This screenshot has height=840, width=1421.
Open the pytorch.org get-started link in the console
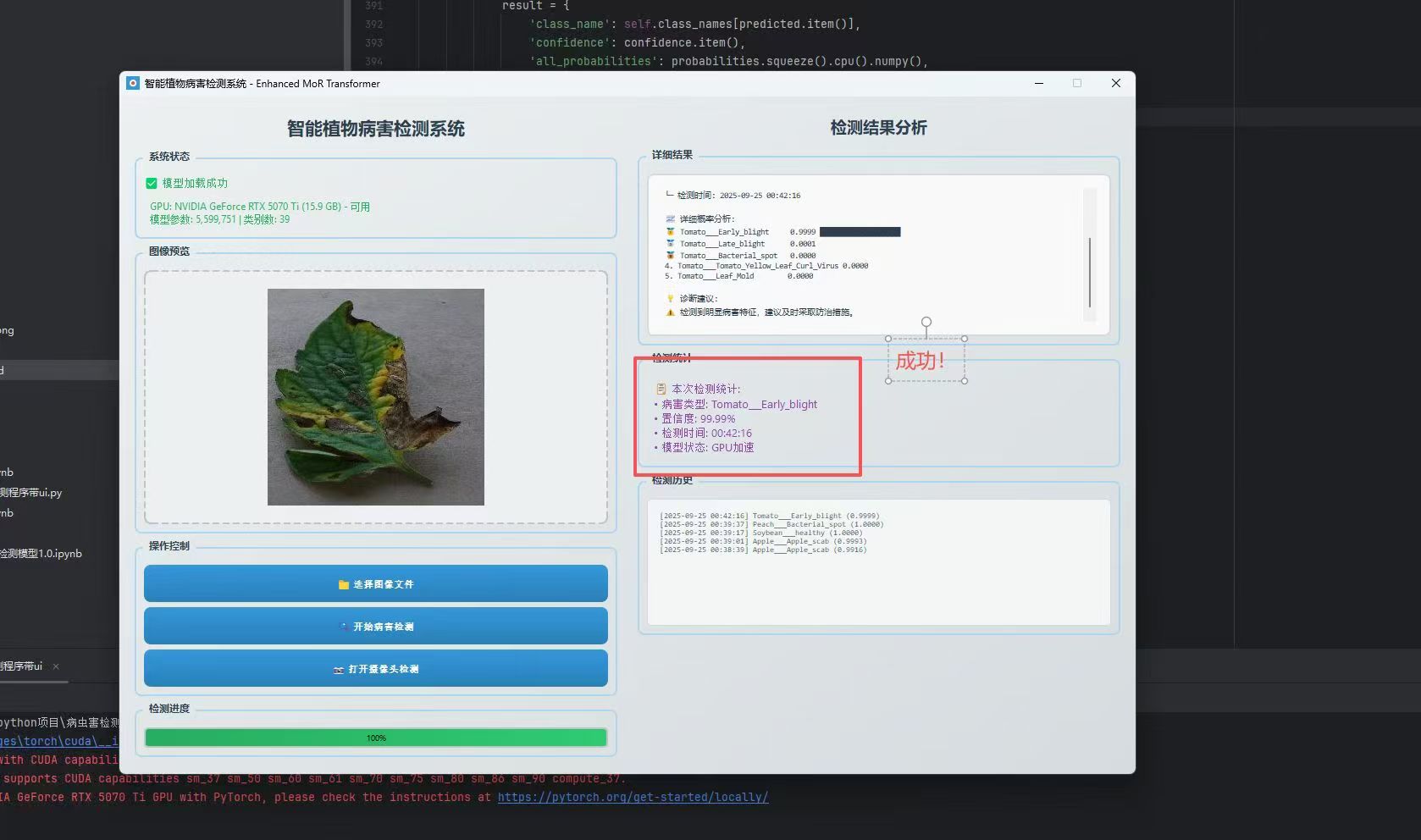(633, 798)
